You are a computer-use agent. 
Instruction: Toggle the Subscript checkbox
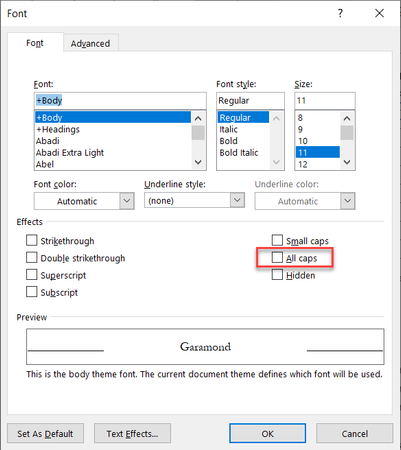32,292
